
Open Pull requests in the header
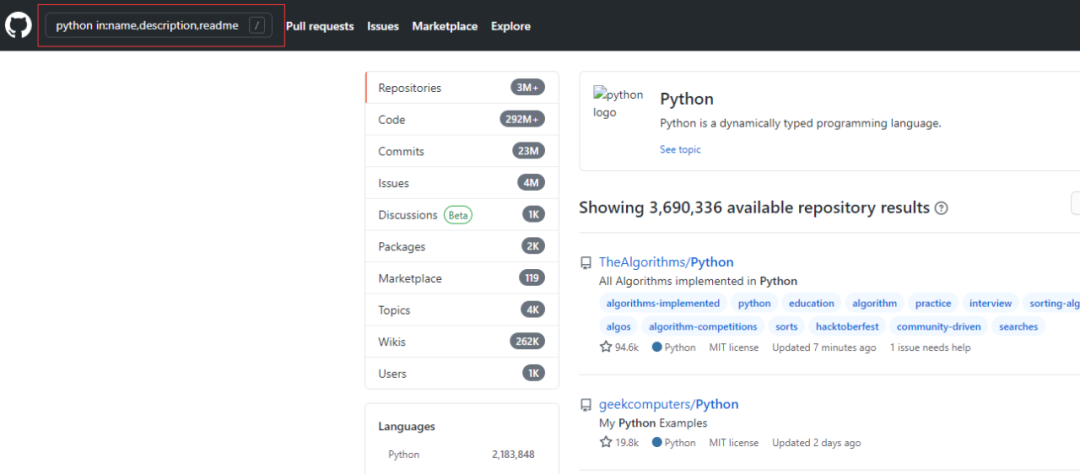pos(320,26)
